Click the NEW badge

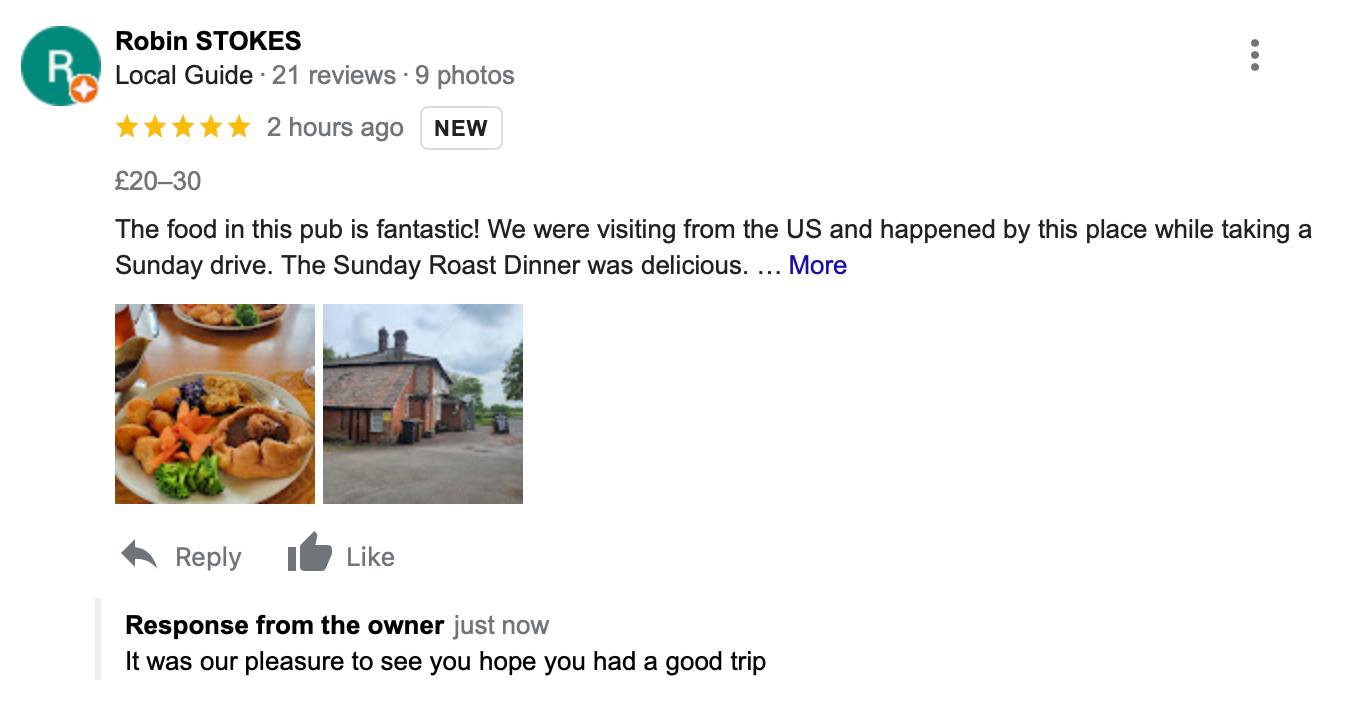461,128
